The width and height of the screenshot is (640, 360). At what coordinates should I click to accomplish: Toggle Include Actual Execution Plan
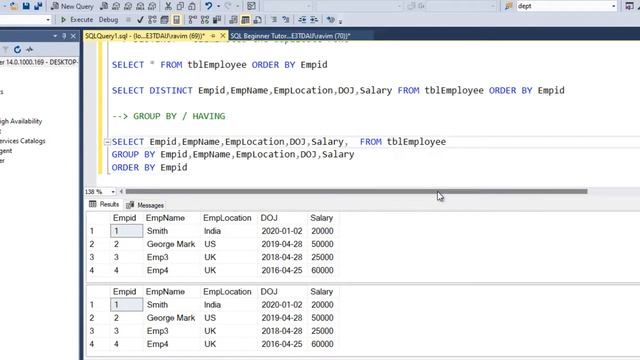coord(193,20)
